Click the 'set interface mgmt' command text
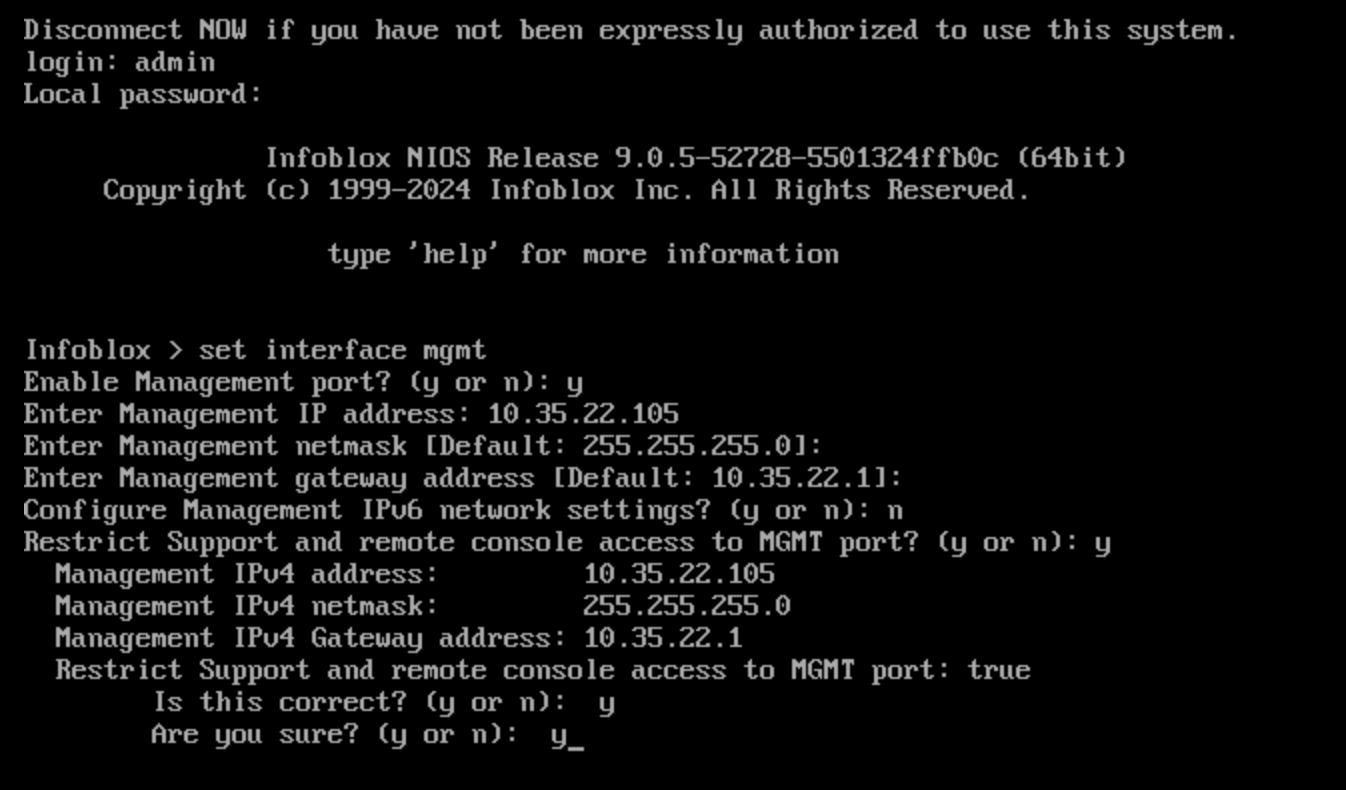The image size is (1346, 790). click(342, 351)
